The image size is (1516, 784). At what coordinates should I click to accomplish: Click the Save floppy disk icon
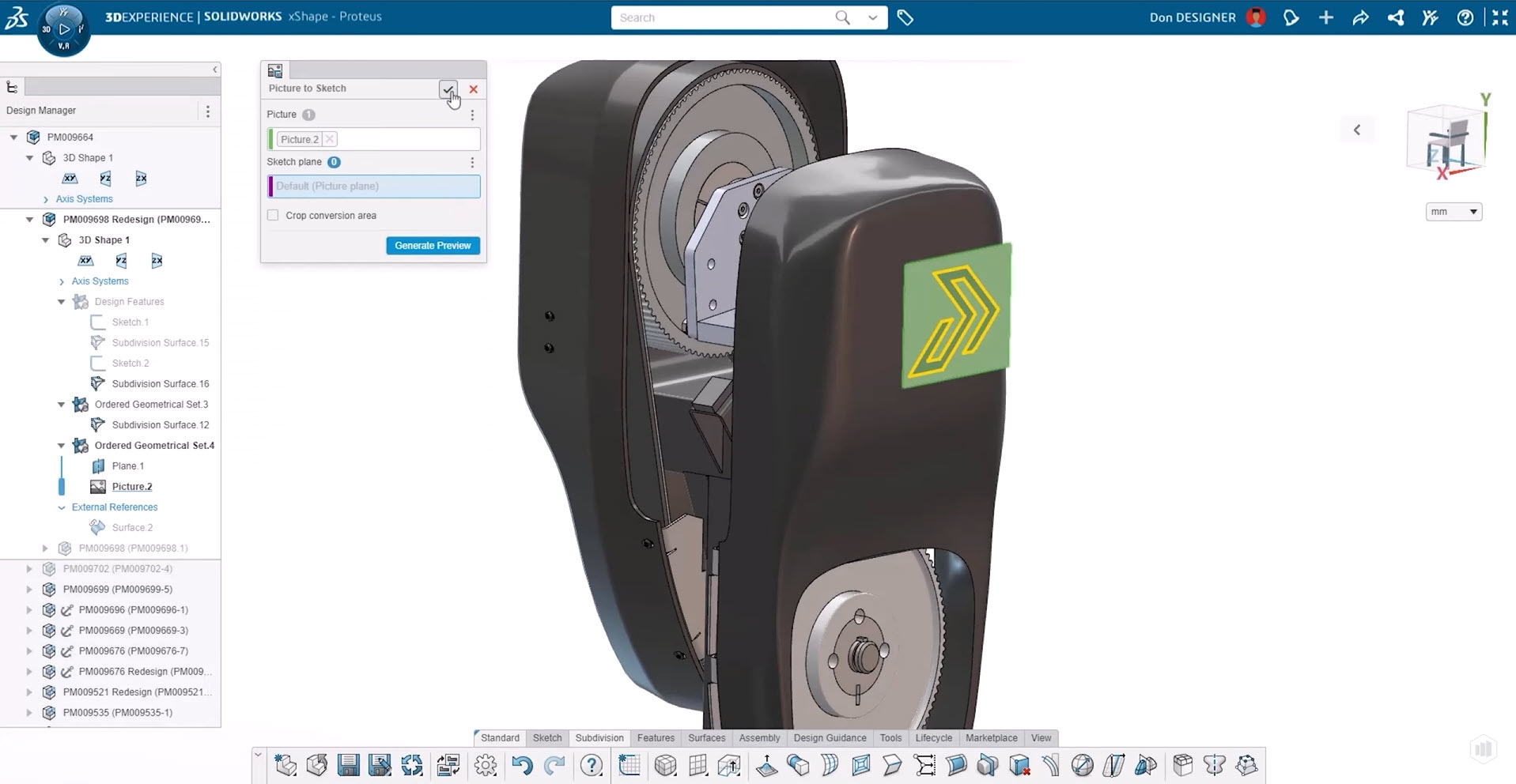click(x=348, y=765)
